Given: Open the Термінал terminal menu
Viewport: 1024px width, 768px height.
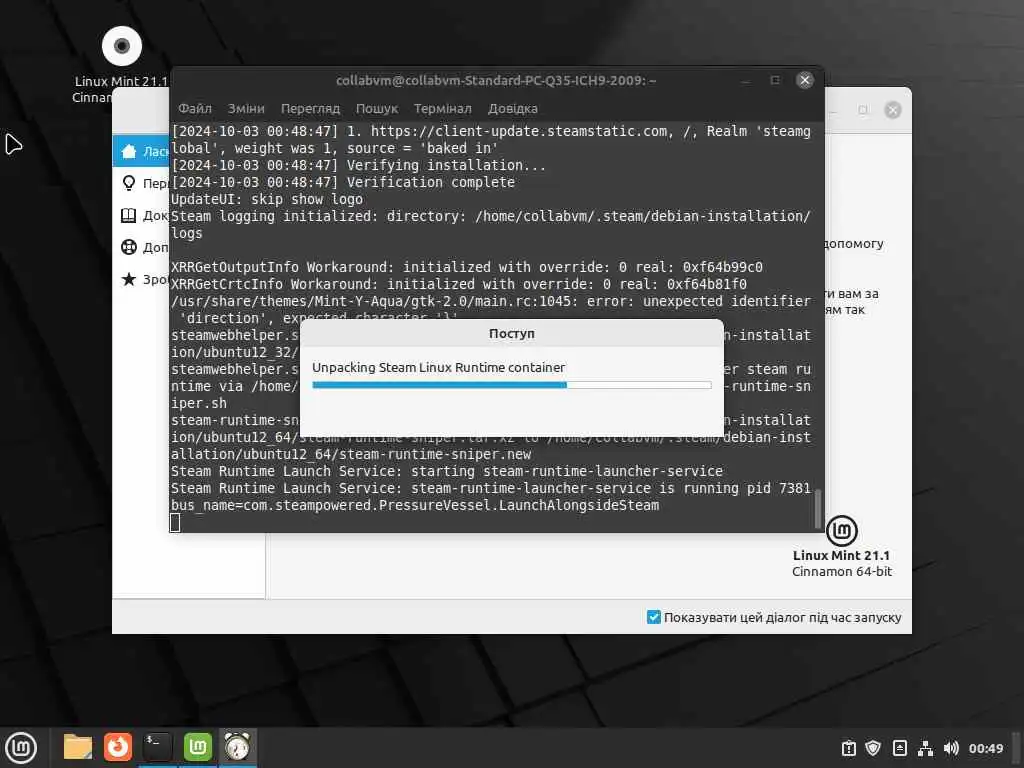Looking at the screenshot, I should coord(442,108).
